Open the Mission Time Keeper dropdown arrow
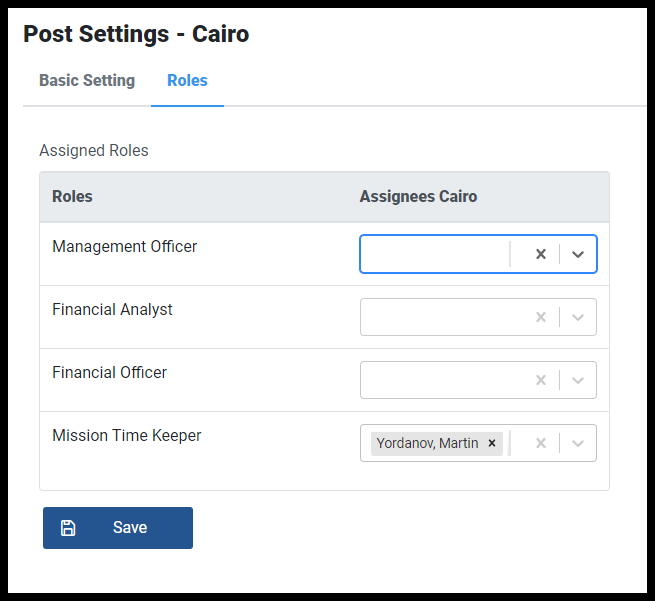The width and height of the screenshot is (655, 601). (x=578, y=443)
